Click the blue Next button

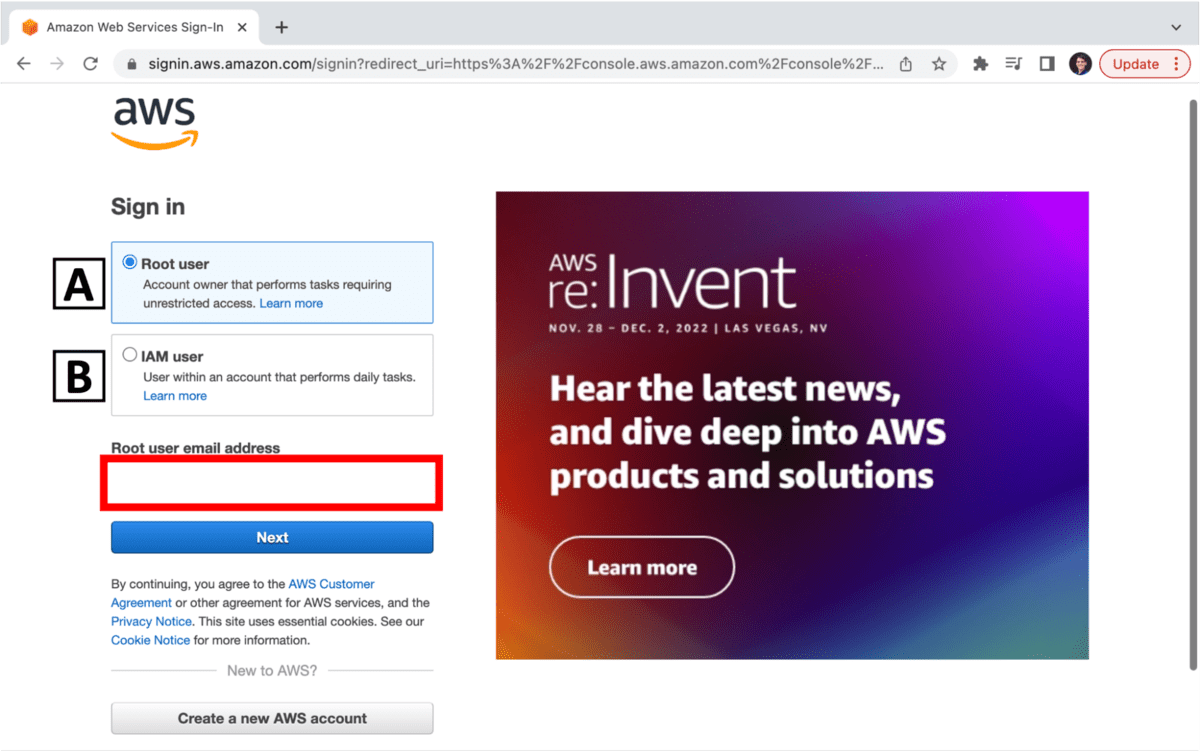pos(272,537)
